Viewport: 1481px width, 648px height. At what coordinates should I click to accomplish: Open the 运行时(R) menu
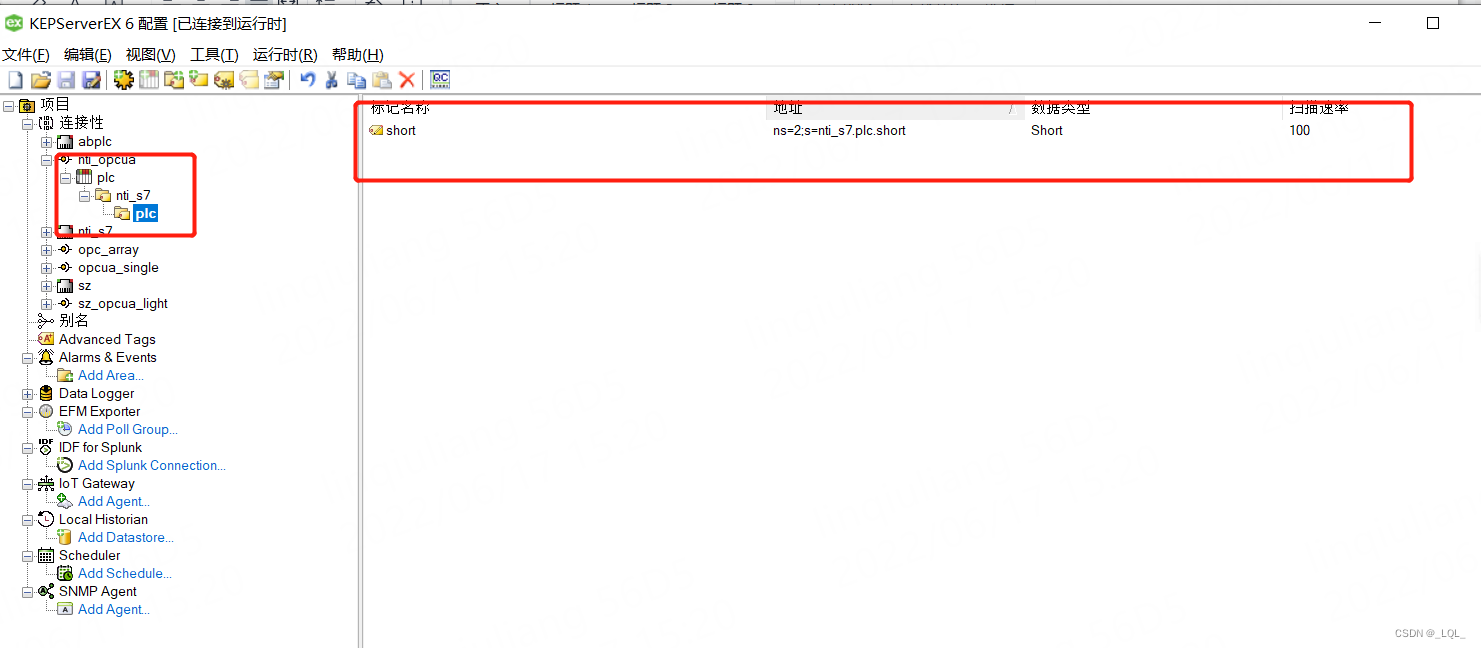(x=285, y=55)
